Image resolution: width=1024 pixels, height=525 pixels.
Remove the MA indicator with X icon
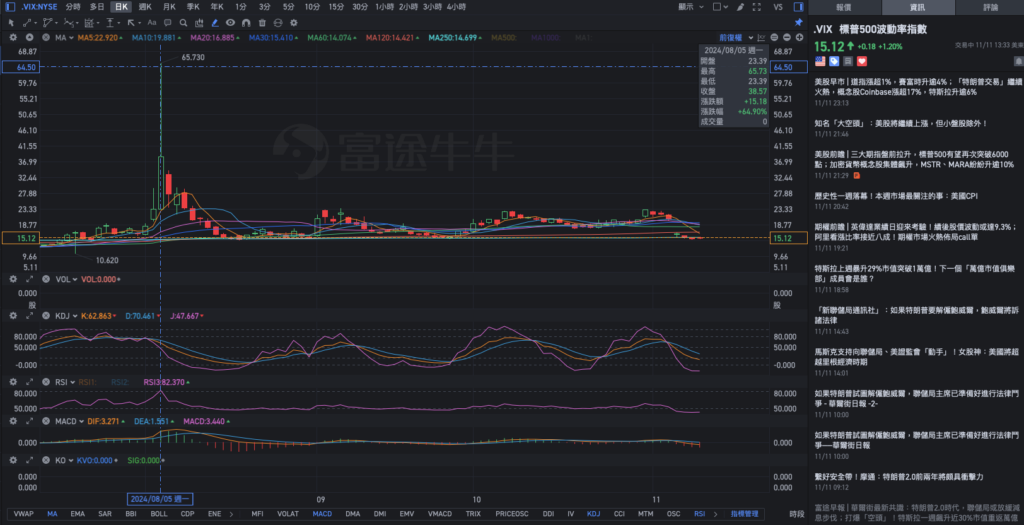[x=46, y=38]
